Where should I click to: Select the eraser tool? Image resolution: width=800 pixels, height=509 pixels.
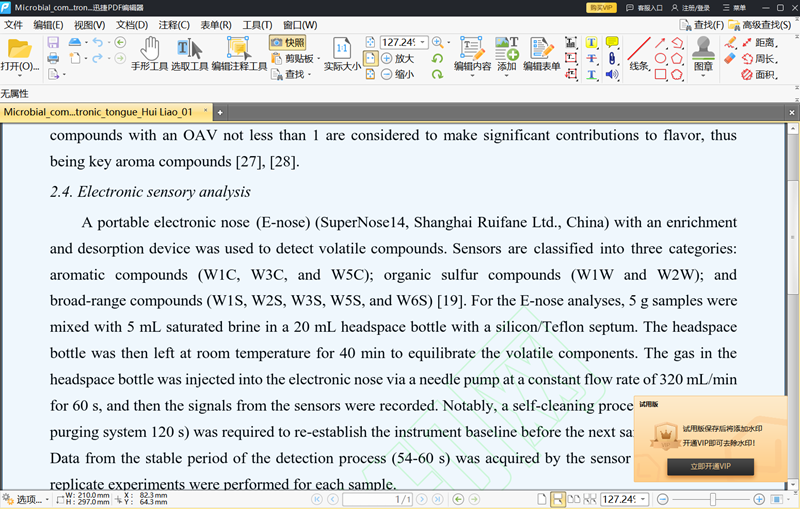pyautogui.click(x=730, y=59)
